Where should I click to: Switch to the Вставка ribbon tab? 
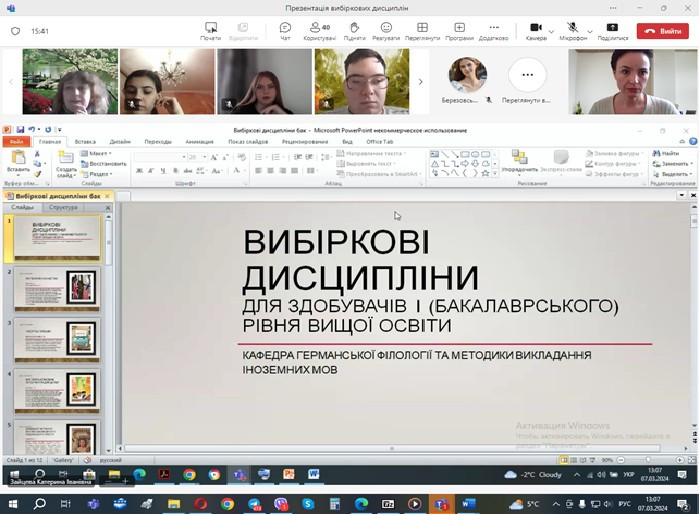point(85,142)
